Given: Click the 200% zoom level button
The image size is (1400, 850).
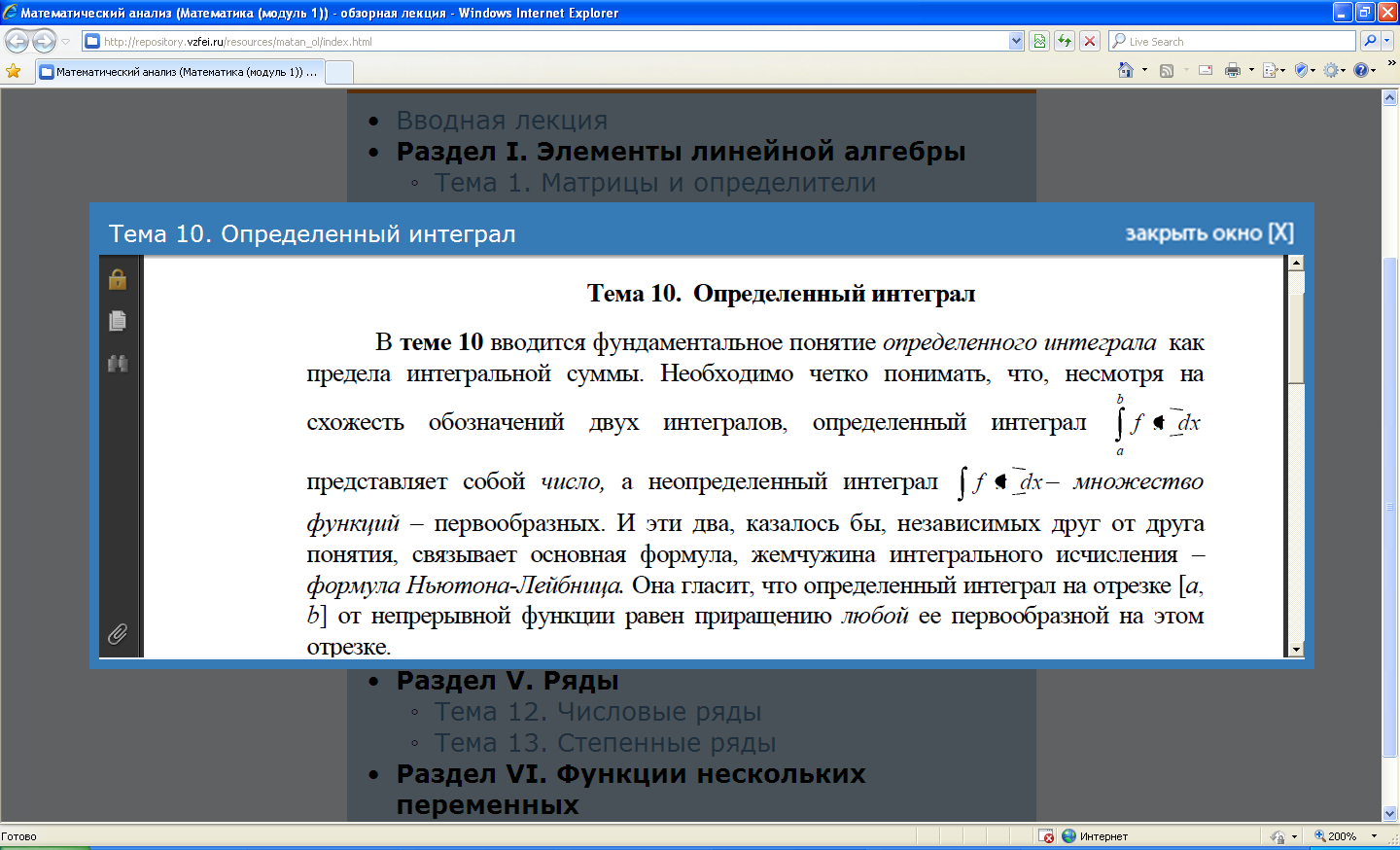Looking at the screenshot, I should click(1335, 836).
